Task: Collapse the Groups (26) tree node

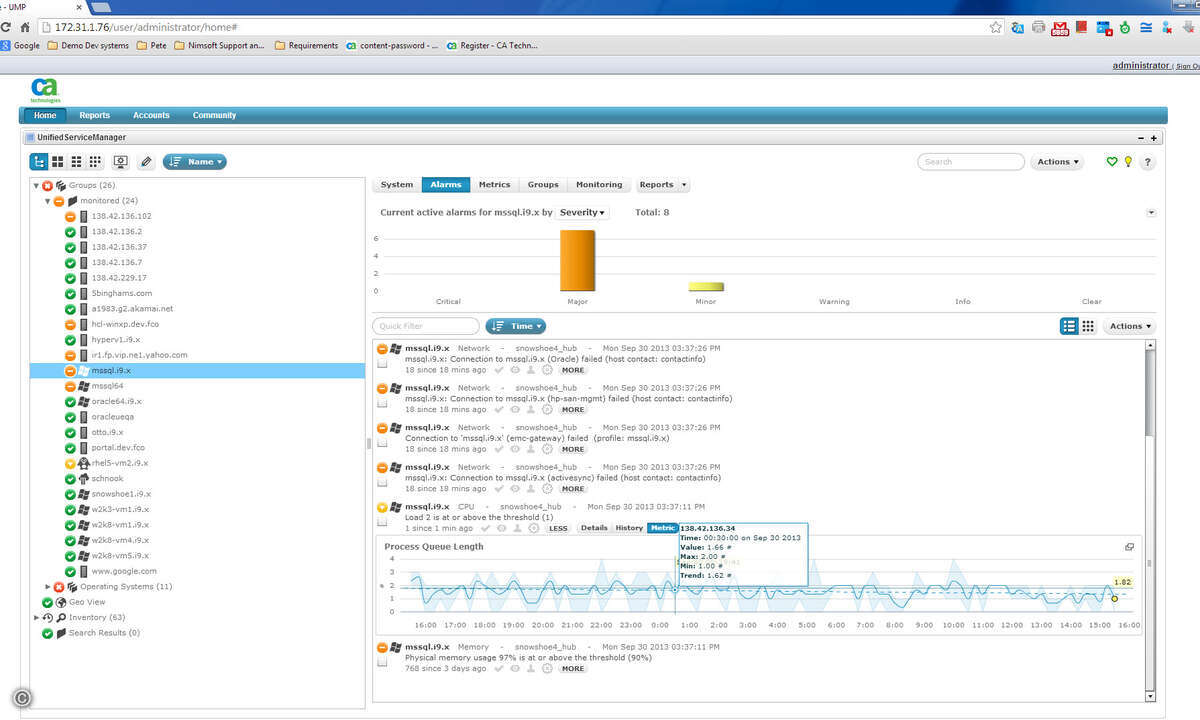Action: [37, 185]
